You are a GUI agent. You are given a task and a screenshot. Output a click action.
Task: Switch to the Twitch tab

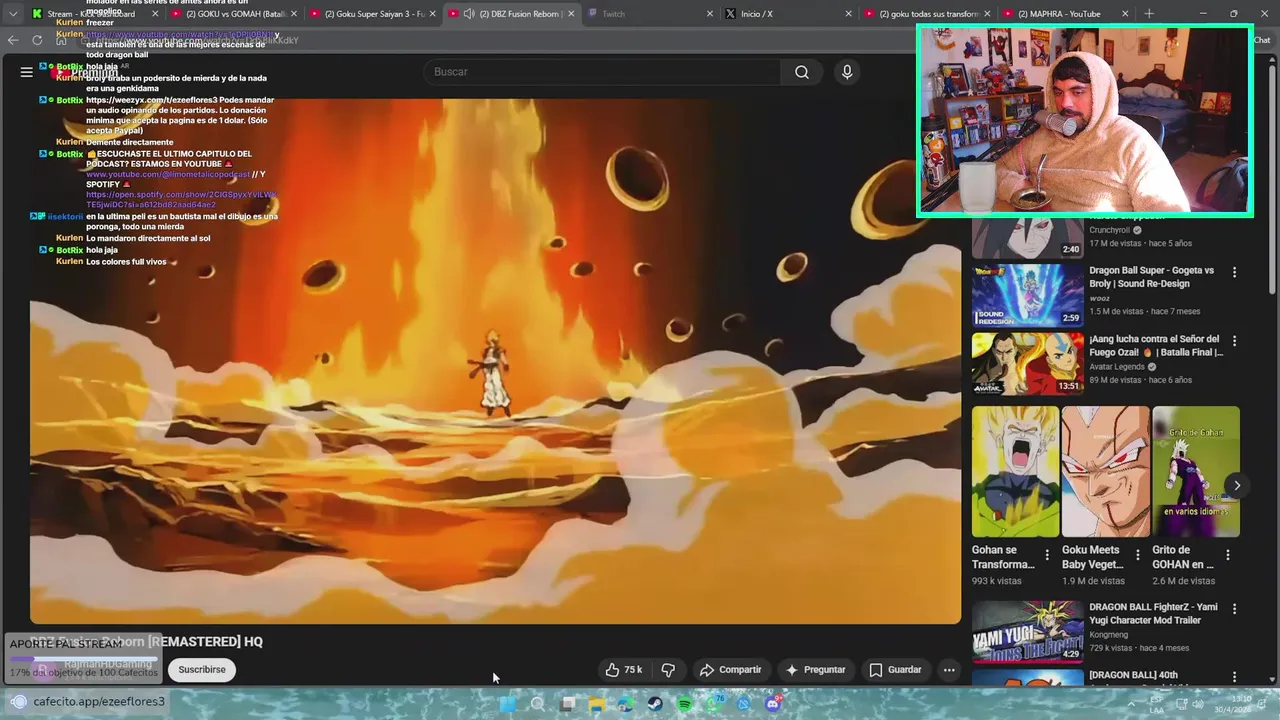[650, 14]
